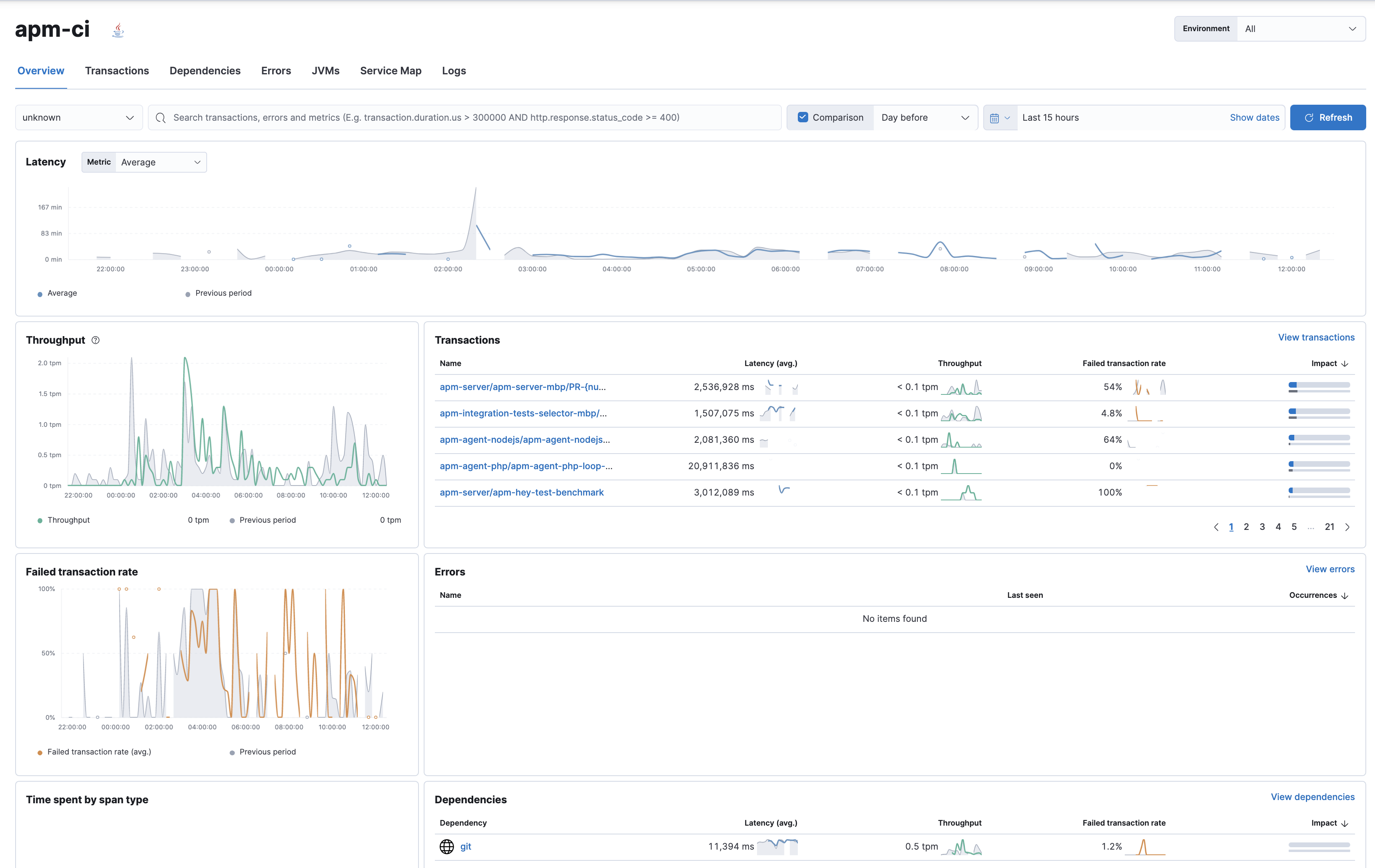Click the refresh icon on the Refresh button
The height and width of the screenshot is (868, 1375).
[x=1309, y=117]
